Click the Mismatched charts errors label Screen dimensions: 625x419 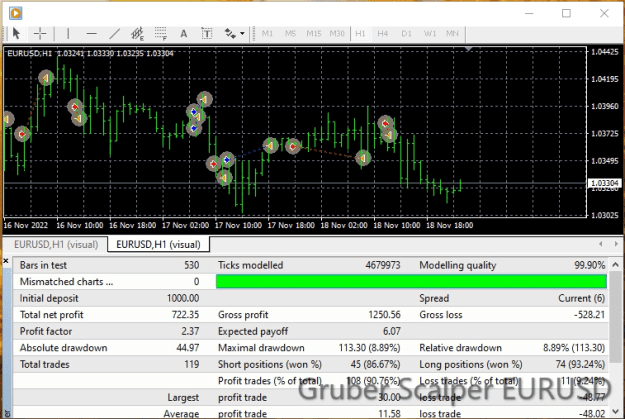pos(66,281)
